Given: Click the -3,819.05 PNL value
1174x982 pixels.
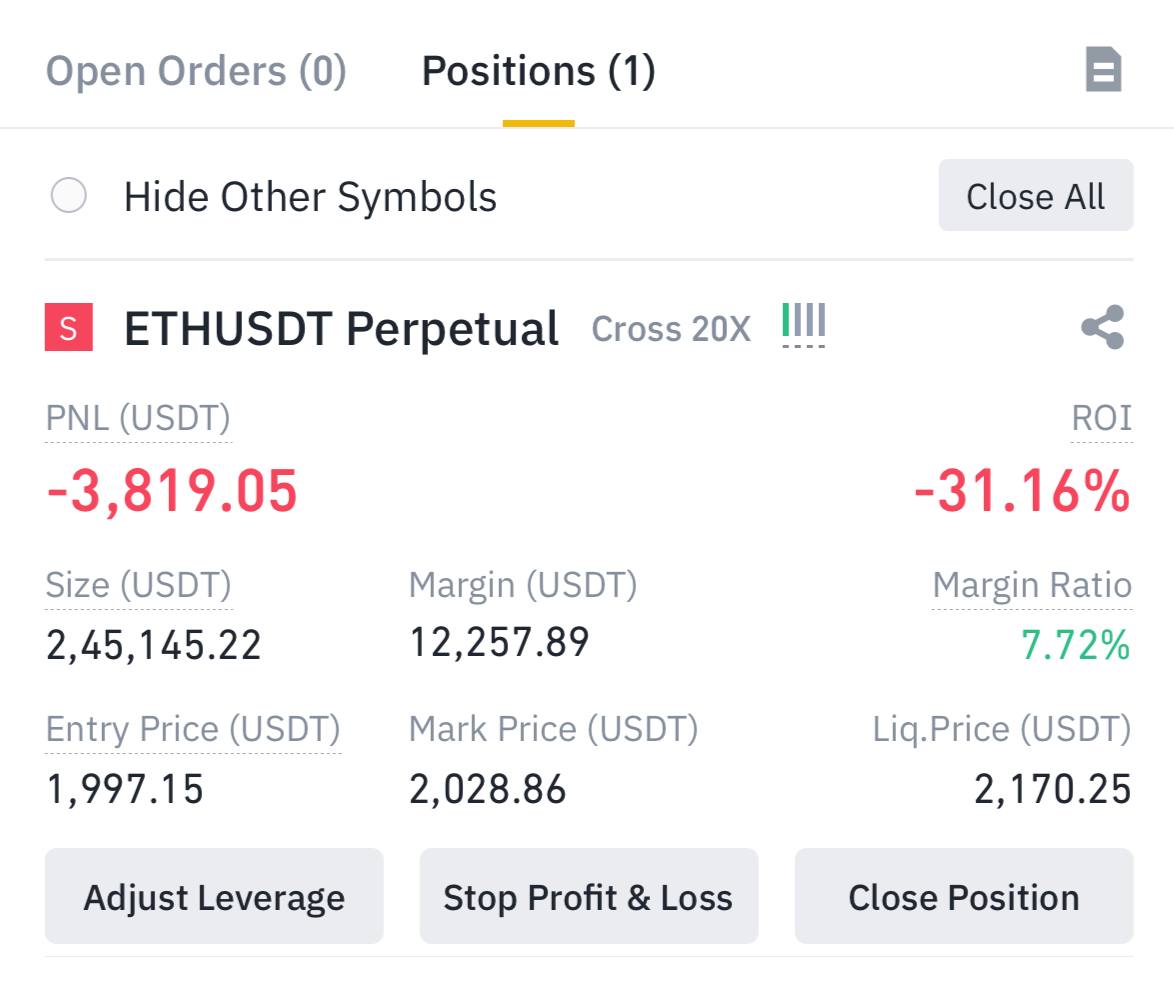Looking at the screenshot, I should click(x=172, y=491).
